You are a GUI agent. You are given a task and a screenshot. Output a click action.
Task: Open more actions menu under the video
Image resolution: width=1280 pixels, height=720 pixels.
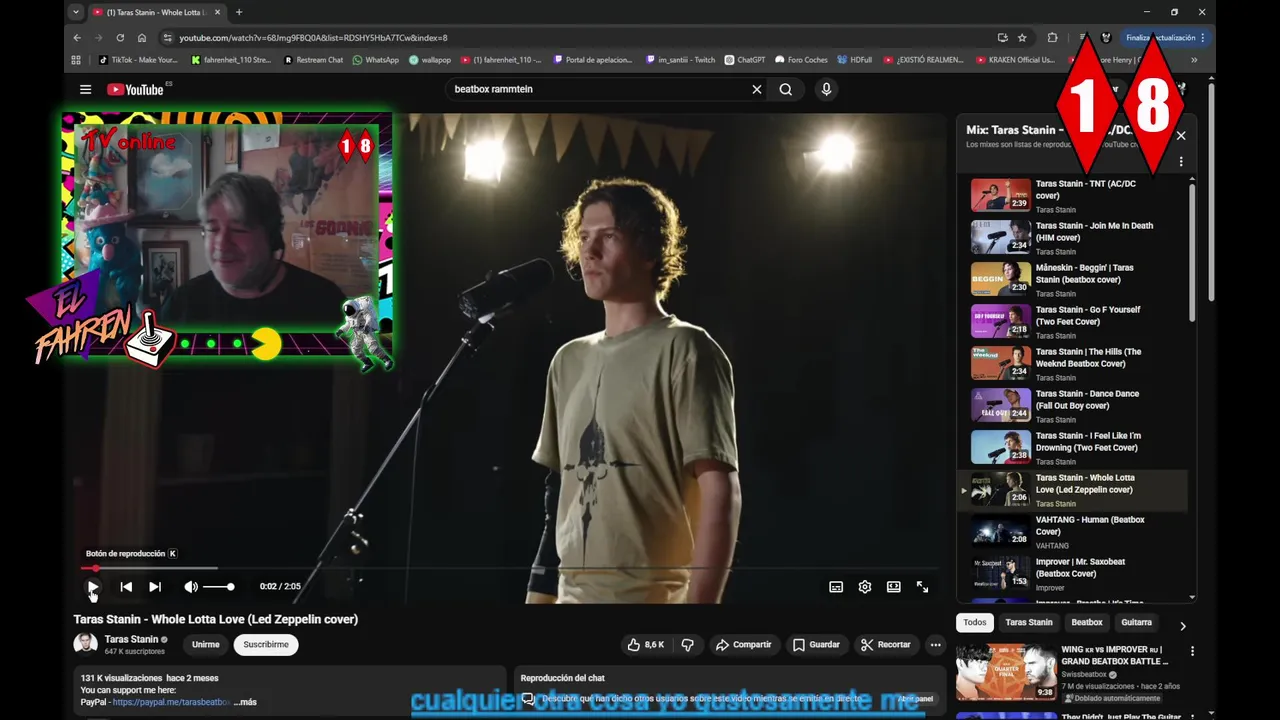click(936, 645)
